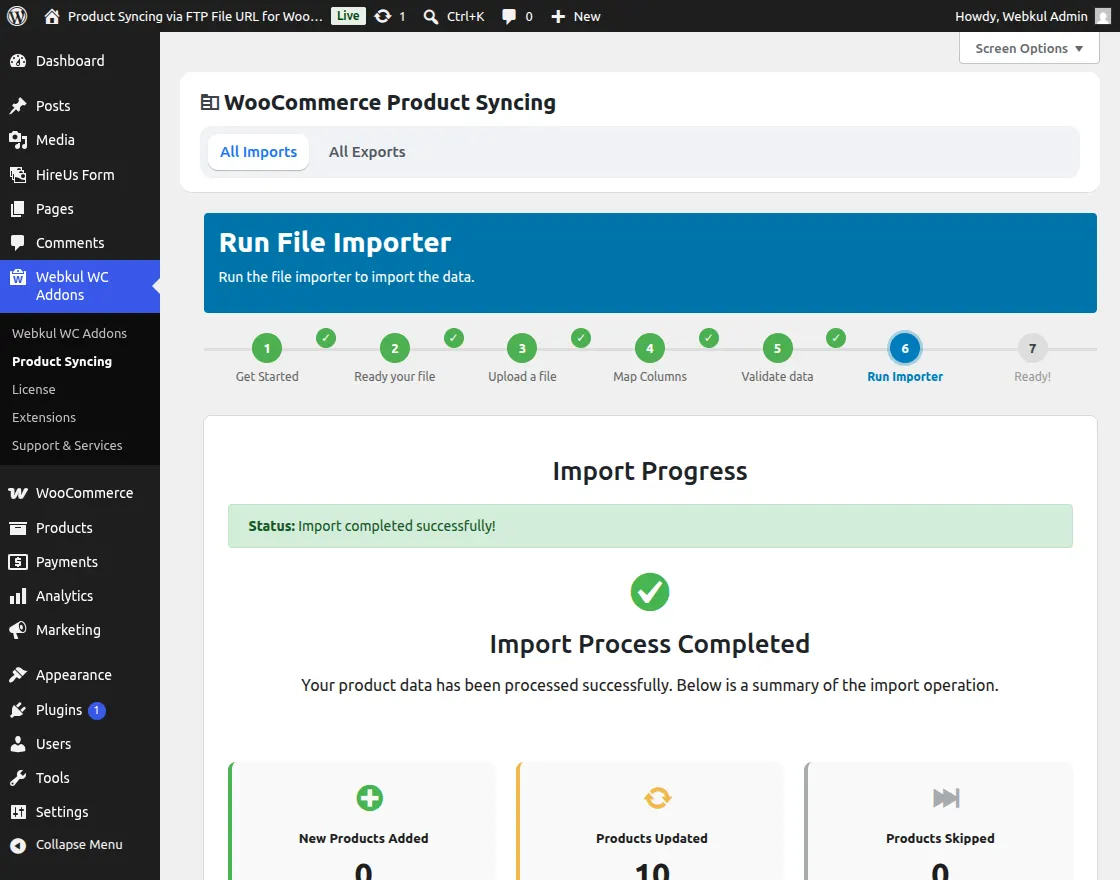
Task: Click the Appearance brush icon
Action: coord(18,675)
